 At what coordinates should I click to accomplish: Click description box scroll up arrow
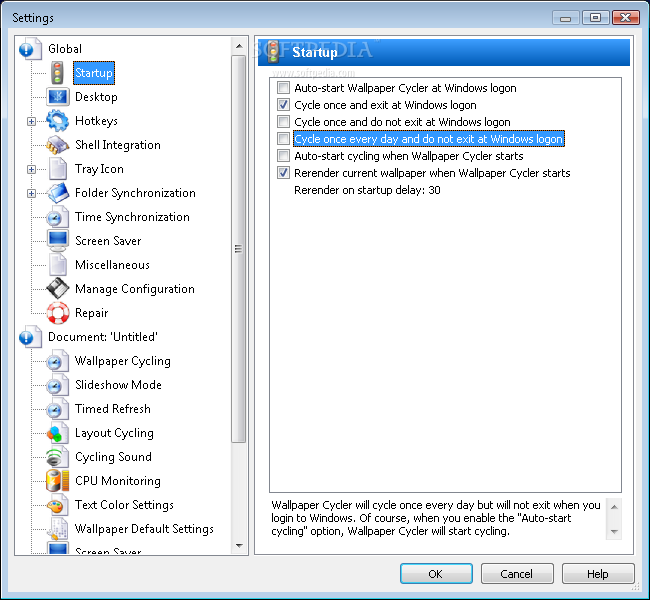pyautogui.click(x=614, y=507)
